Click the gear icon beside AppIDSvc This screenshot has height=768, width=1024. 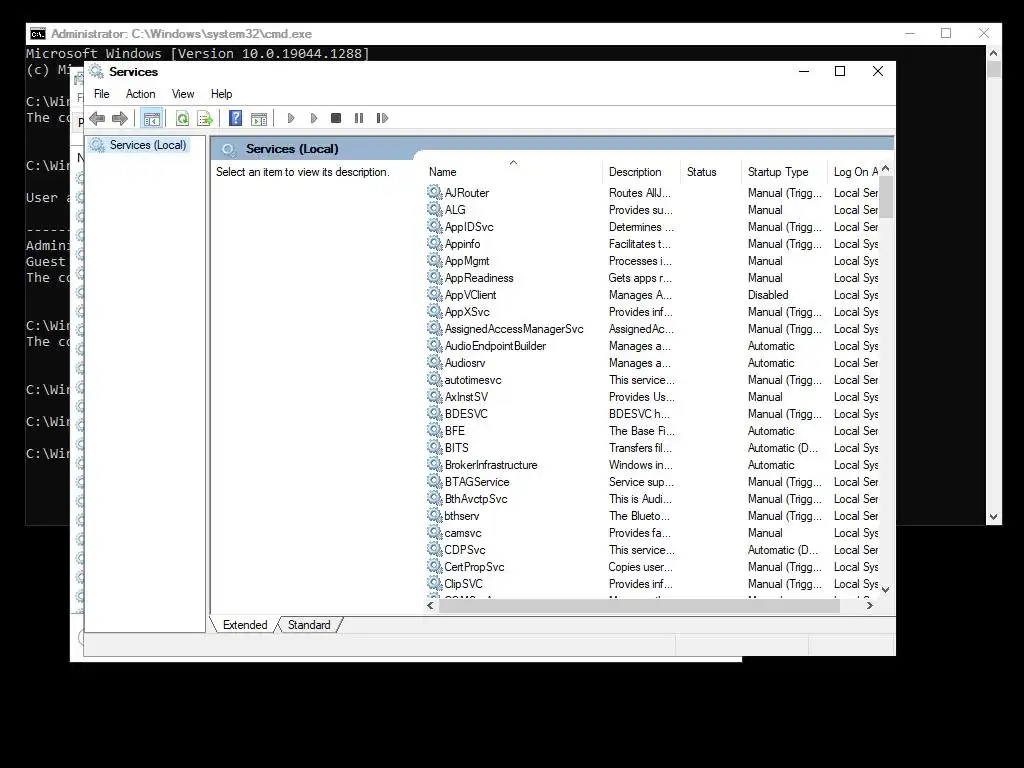(x=434, y=226)
